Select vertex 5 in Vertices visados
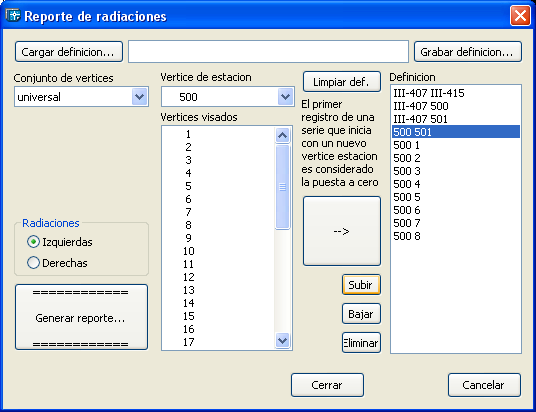This screenshot has height=412, width=536. tap(218, 186)
